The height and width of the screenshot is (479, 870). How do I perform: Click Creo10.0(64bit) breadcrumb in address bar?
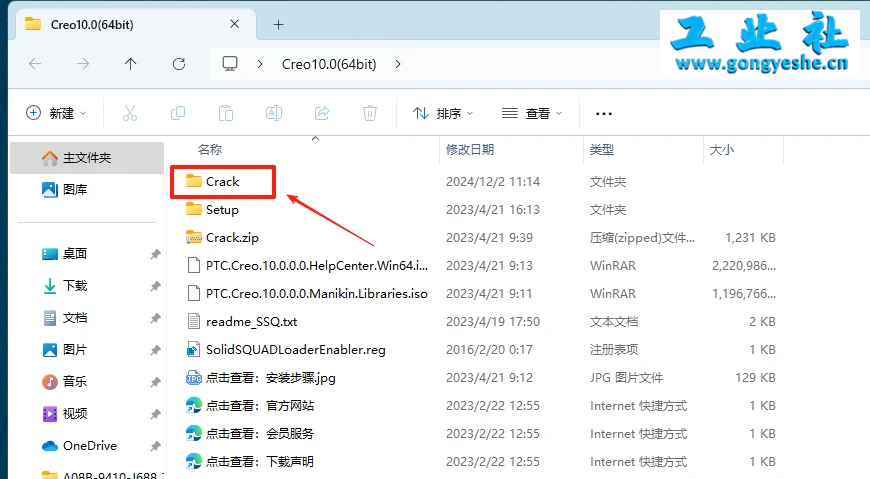point(329,64)
